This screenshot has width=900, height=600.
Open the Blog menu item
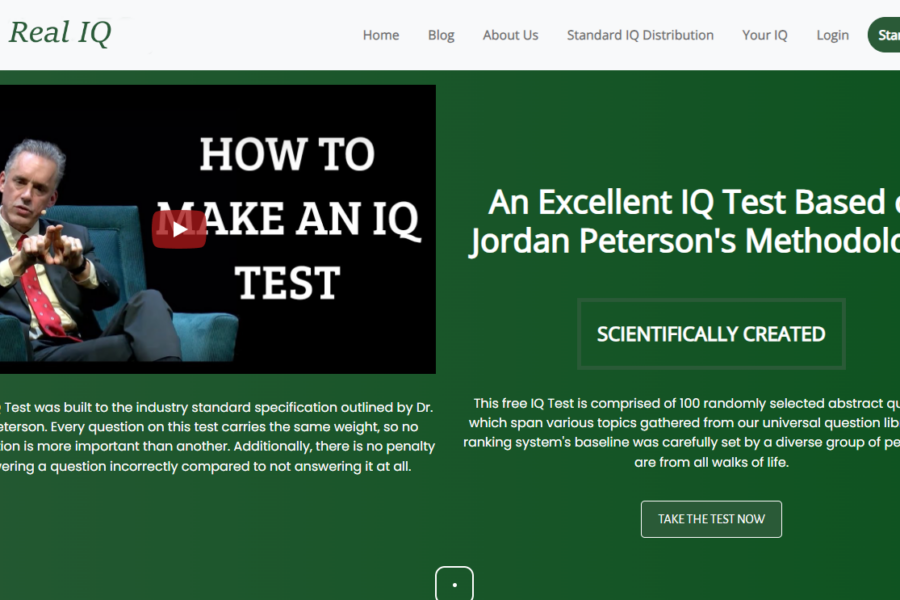pyautogui.click(x=441, y=35)
